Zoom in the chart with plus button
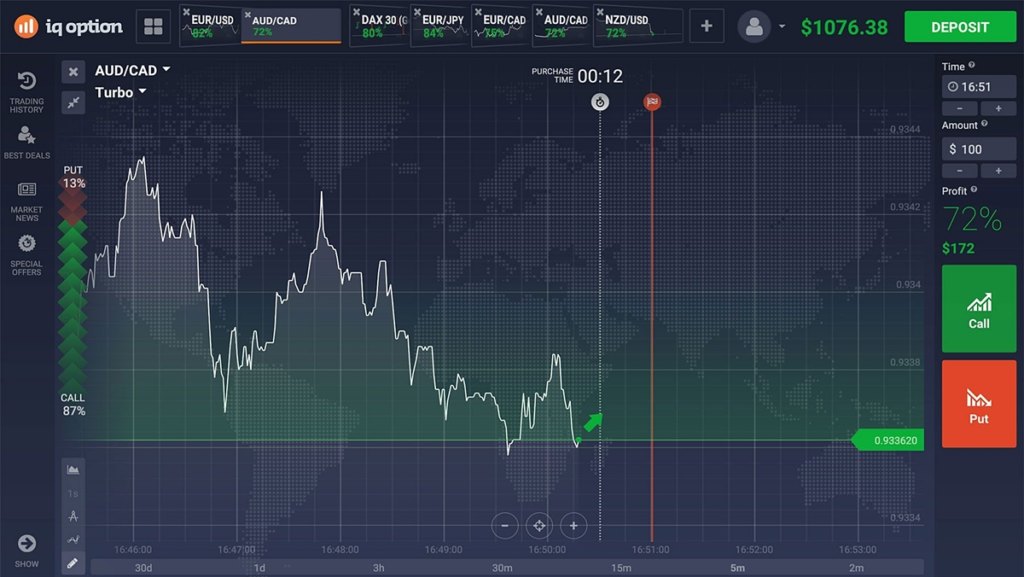 click(x=573, y=525)
